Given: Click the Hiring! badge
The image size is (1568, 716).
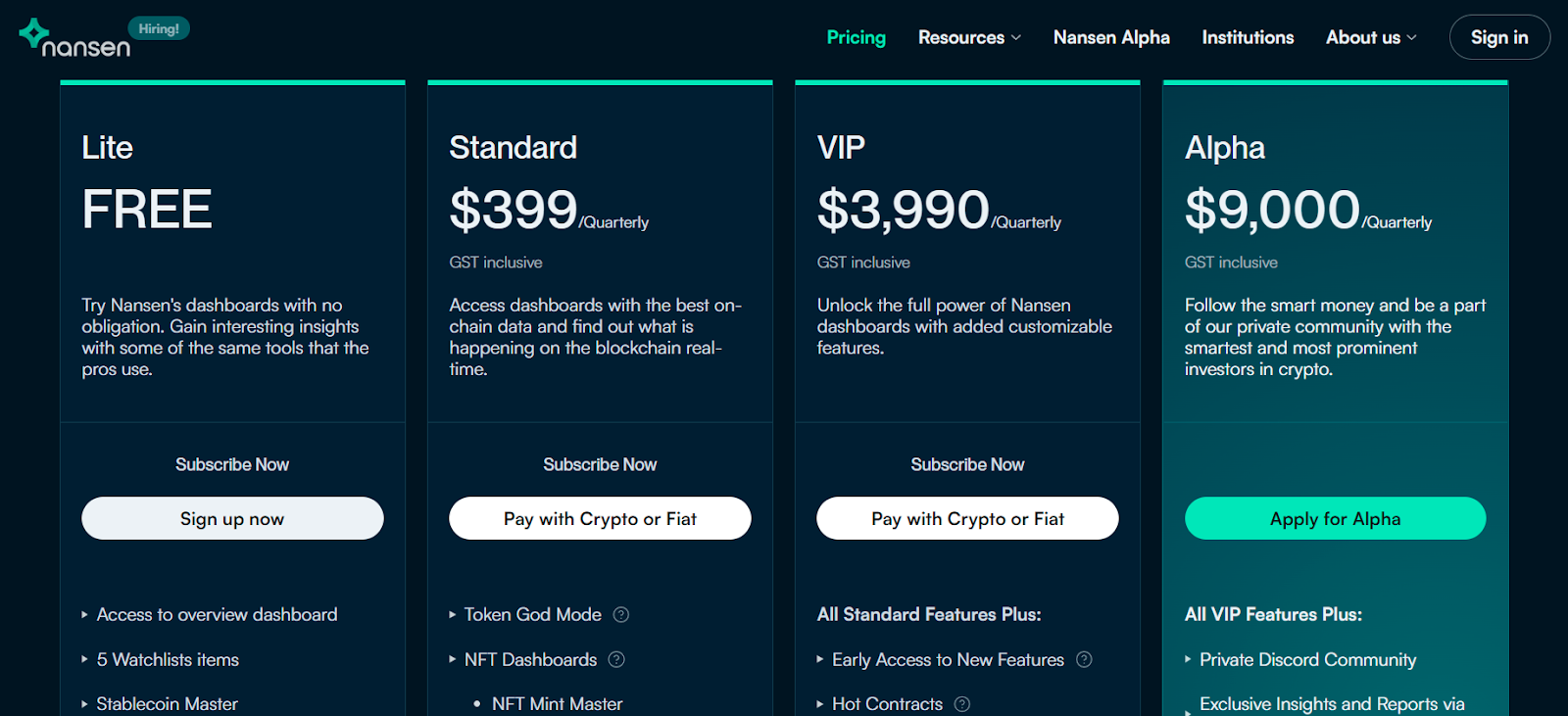Looking at the screenshot, I should coord(159,28).
